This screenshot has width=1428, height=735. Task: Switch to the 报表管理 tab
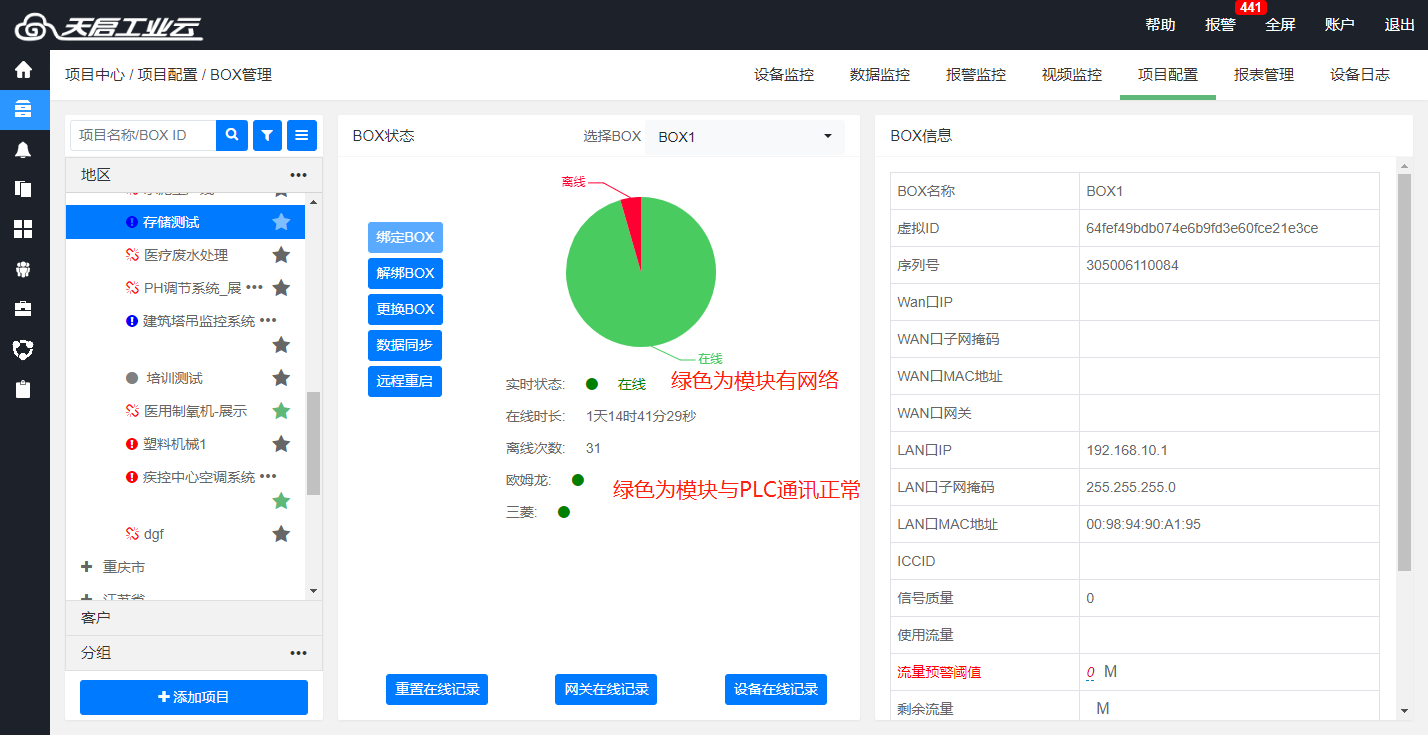[1263, 75]
